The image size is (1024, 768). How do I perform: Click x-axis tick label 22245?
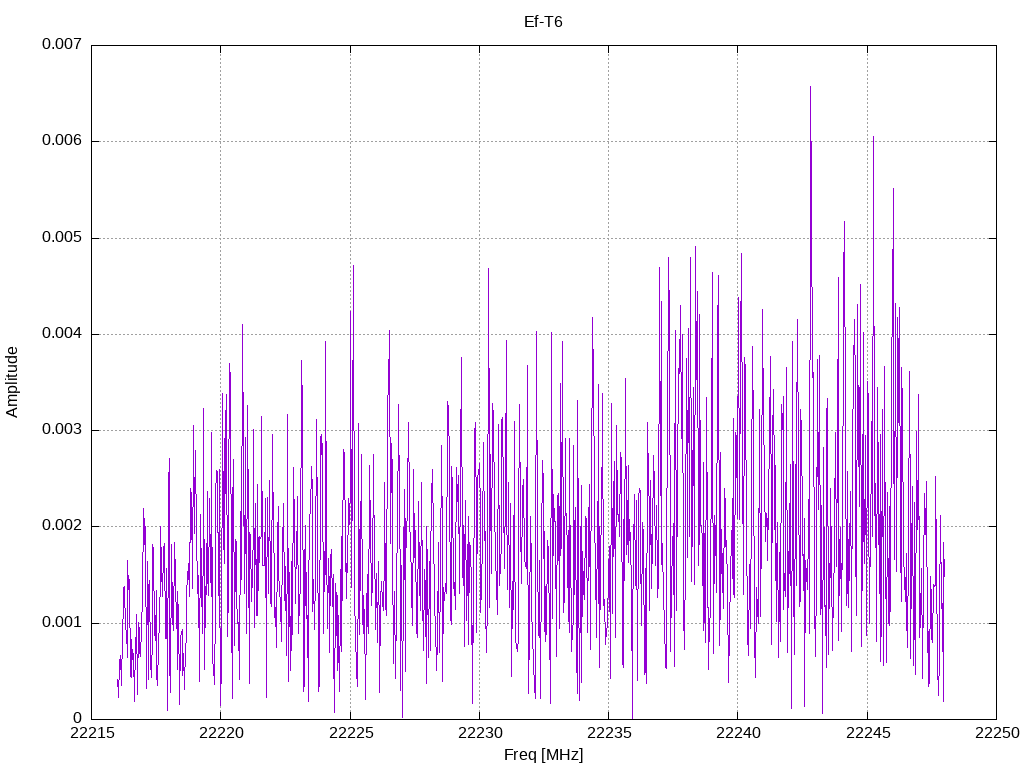pos(868,733)
